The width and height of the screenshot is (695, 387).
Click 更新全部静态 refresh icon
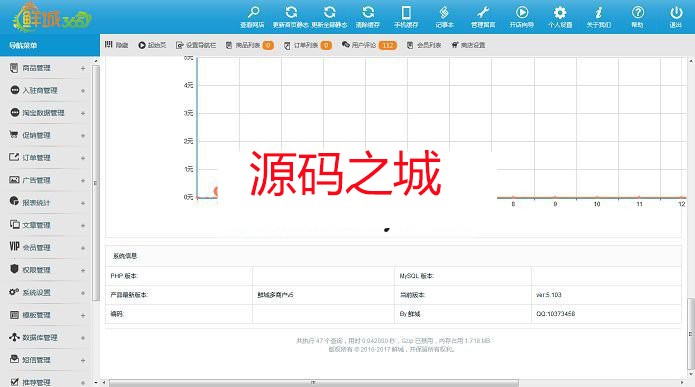point(329,12)
